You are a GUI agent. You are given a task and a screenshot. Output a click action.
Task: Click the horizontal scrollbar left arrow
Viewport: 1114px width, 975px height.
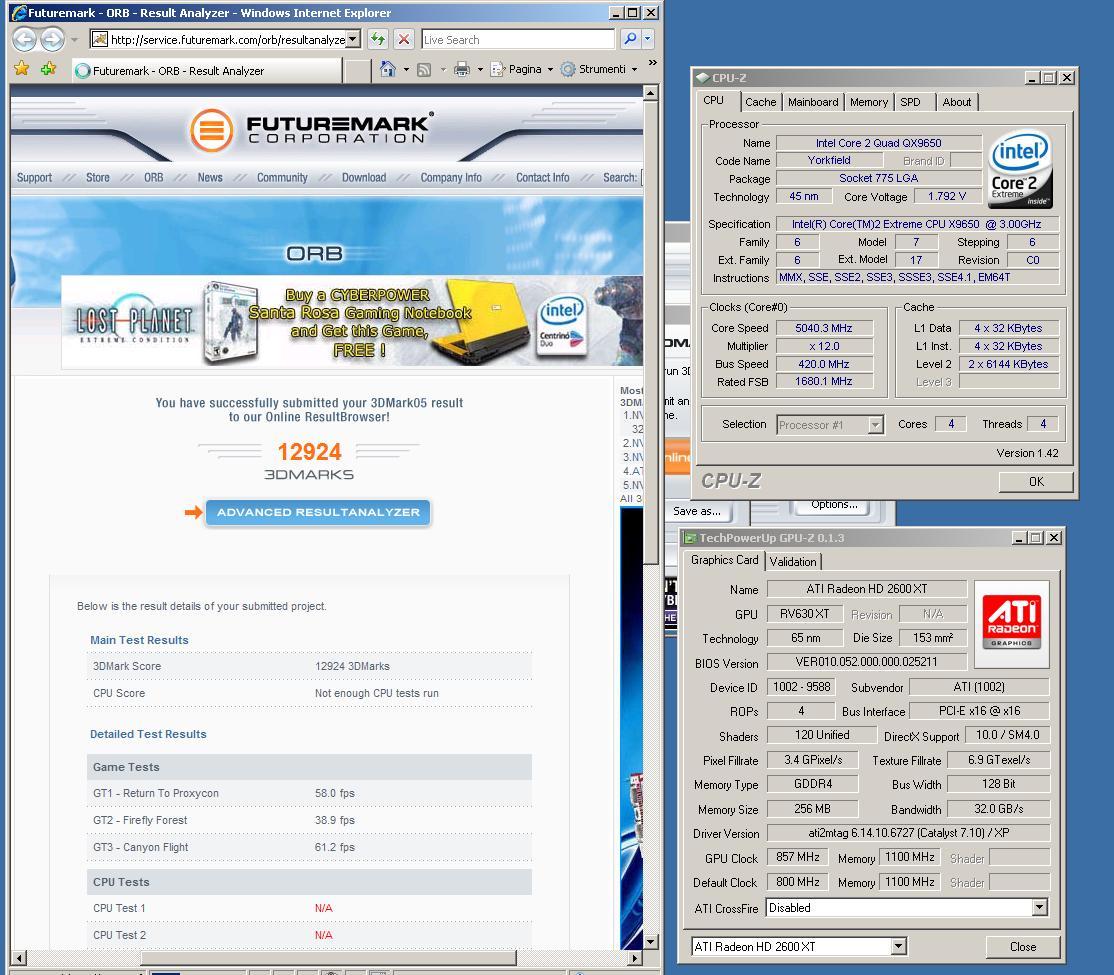[x=19, y=957]
